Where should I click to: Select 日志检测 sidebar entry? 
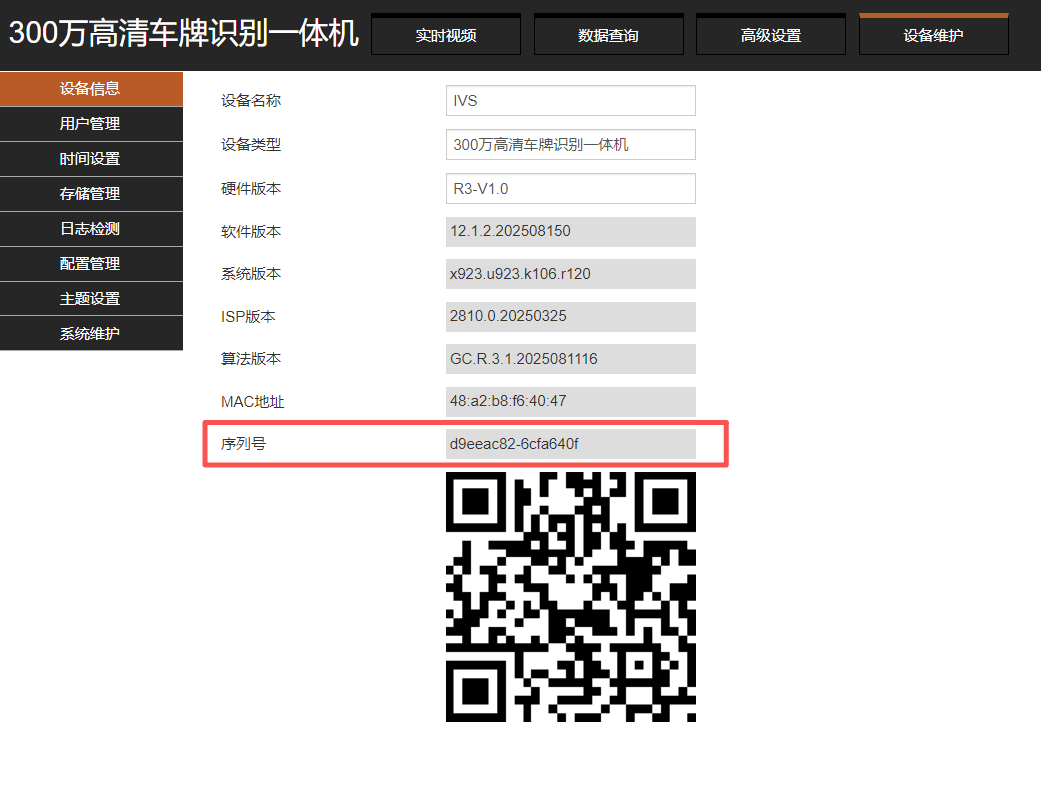pos(91,229)
